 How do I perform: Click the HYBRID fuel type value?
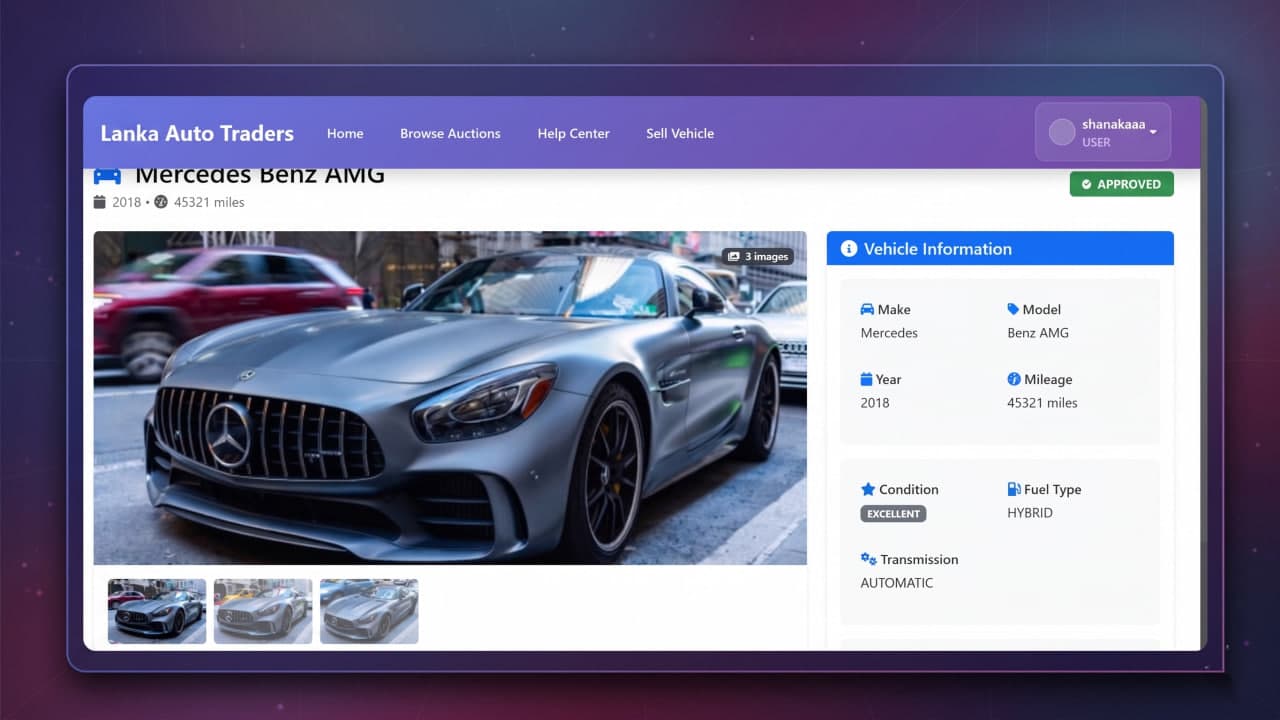pyautogui.click(x=1030, y=513)
